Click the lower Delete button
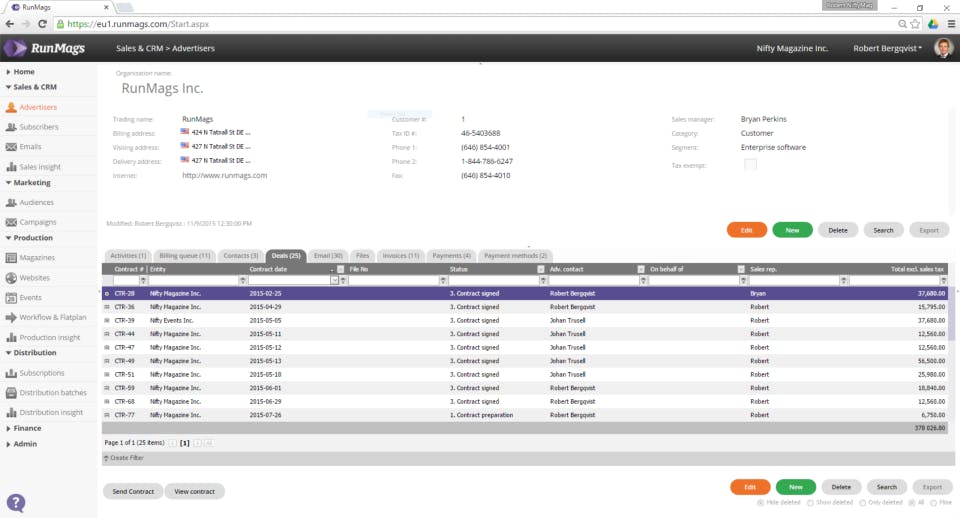The image size is (960, 518). (x=841, y=487)
